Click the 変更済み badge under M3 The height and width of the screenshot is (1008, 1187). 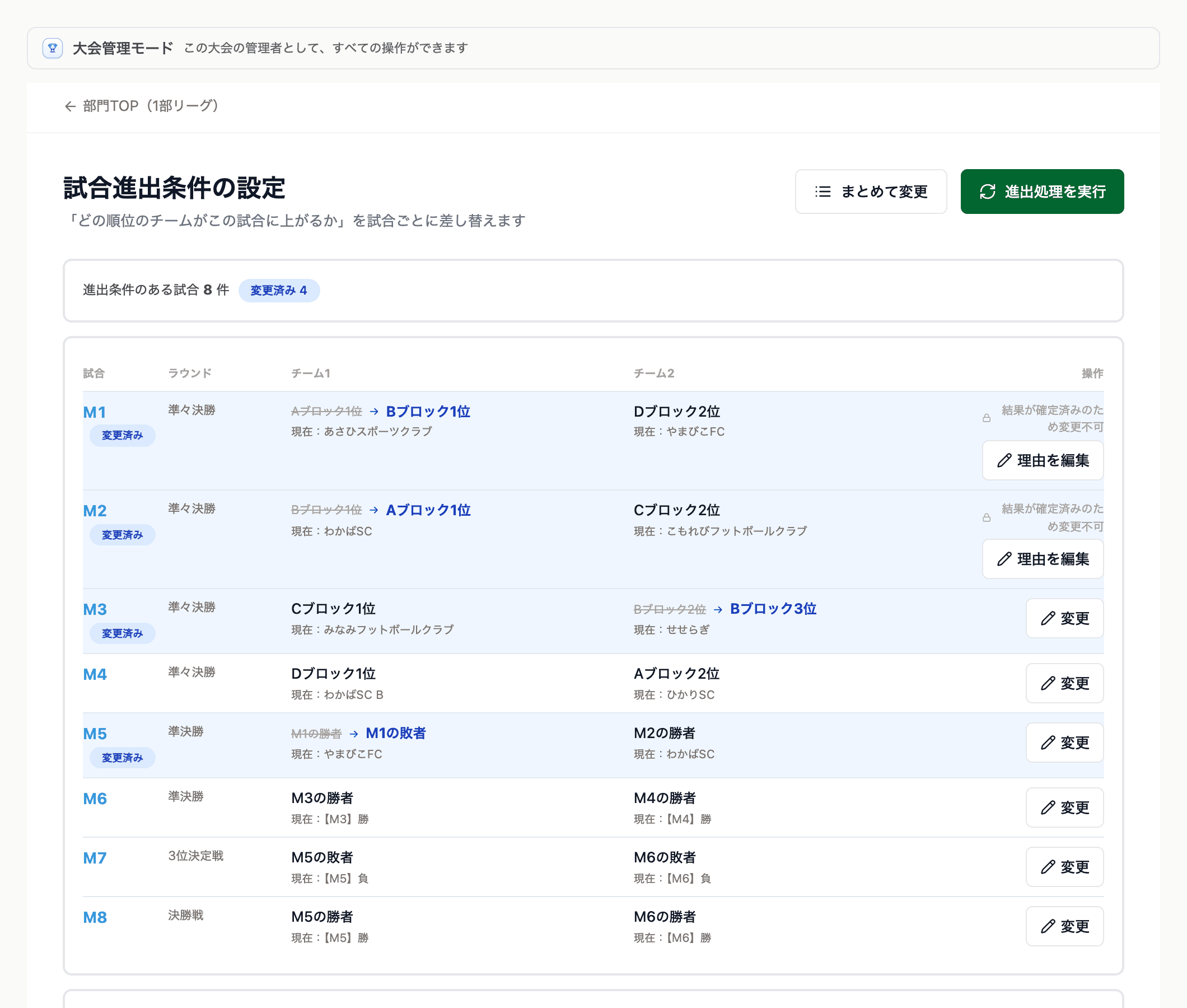122,634
